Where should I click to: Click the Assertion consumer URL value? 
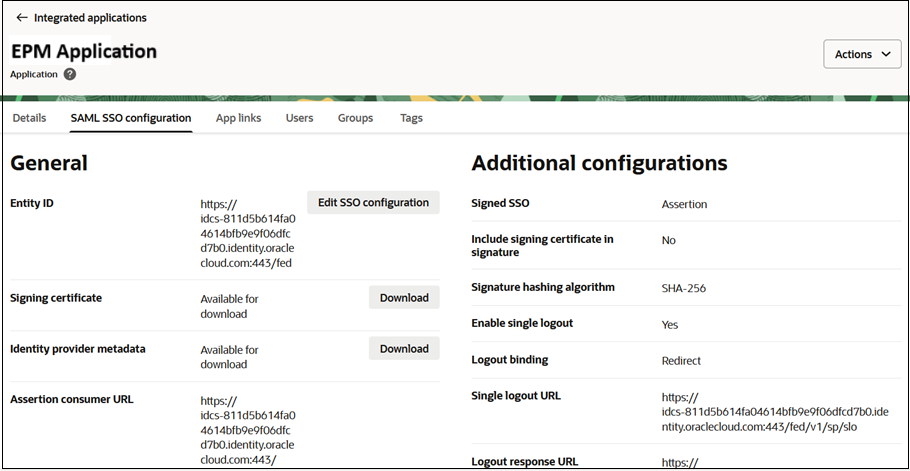pos(248,430)
